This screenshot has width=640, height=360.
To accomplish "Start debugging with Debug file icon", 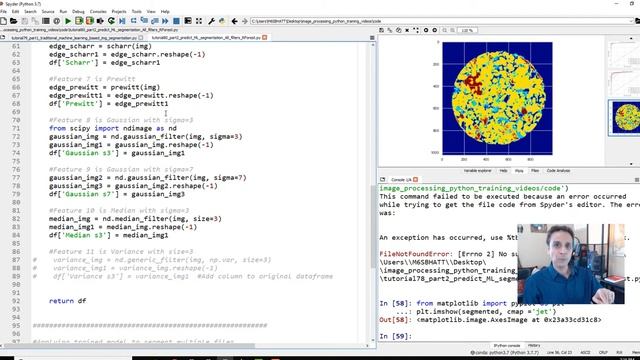I will click(122, 21).
